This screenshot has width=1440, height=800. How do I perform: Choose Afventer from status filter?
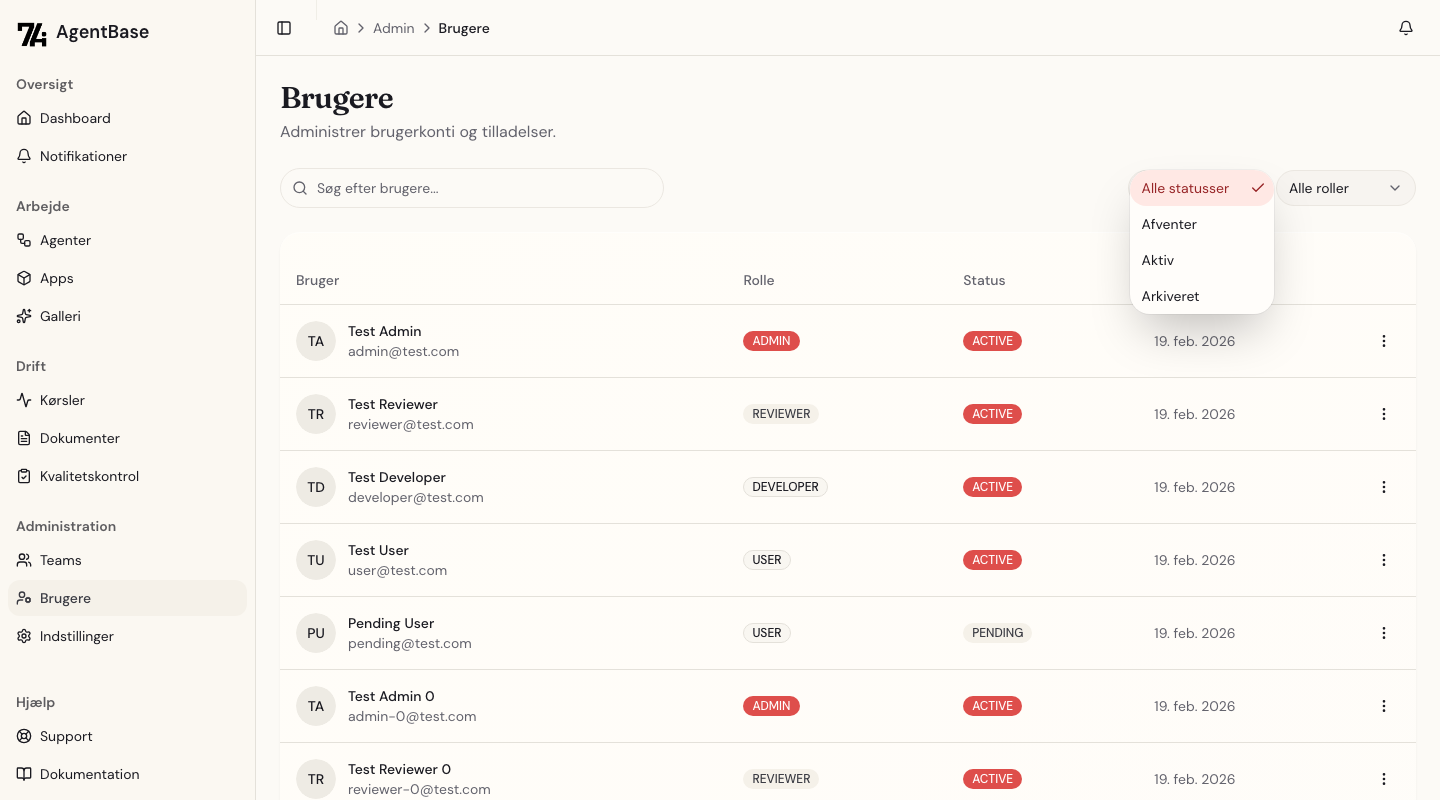1169,224
